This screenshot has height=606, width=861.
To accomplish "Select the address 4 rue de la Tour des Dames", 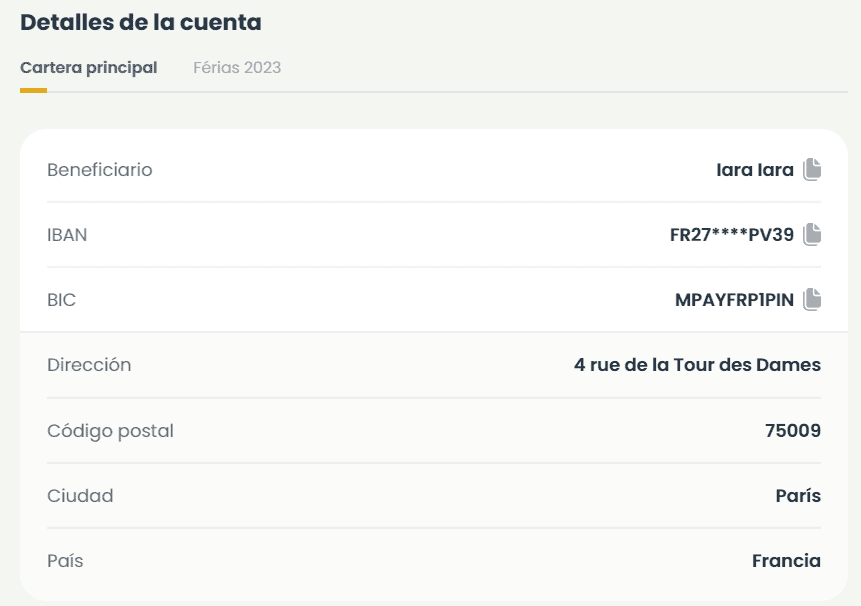I will pos(697,365).
